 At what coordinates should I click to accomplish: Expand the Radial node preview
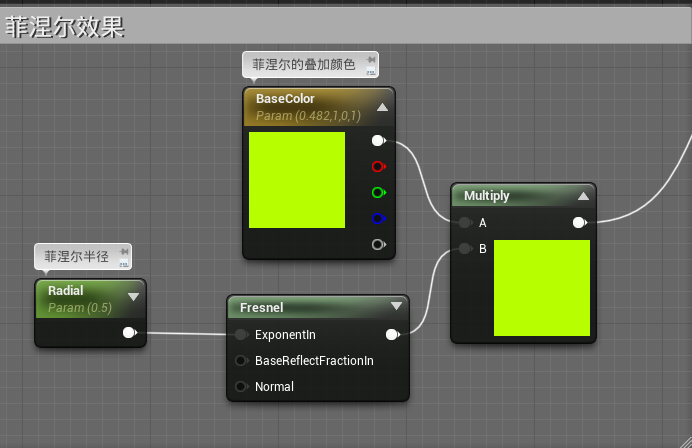tap(133, 297)
